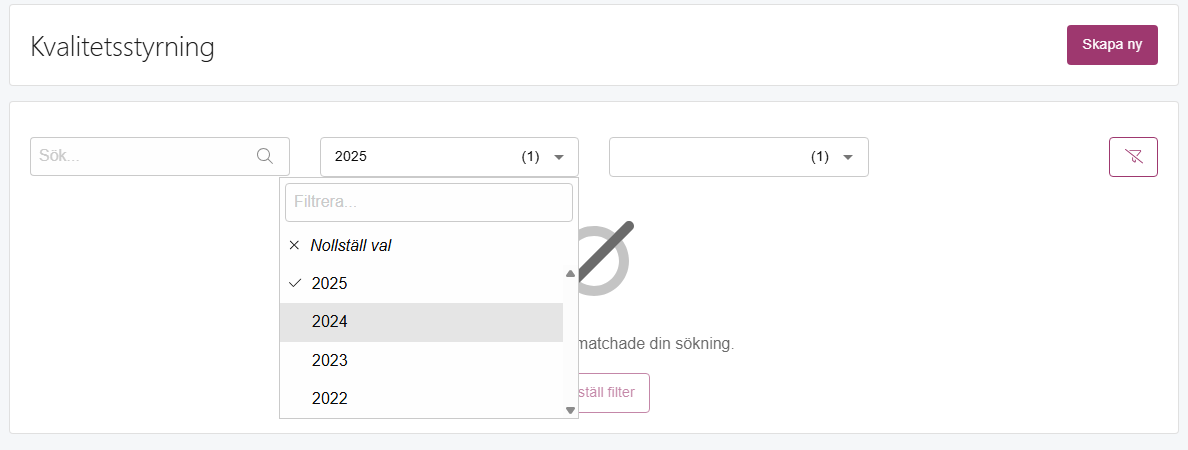This screenshot has width=1188, height=450.
Task: Select 2024 in the year list
Action: [x=421, y=322]
